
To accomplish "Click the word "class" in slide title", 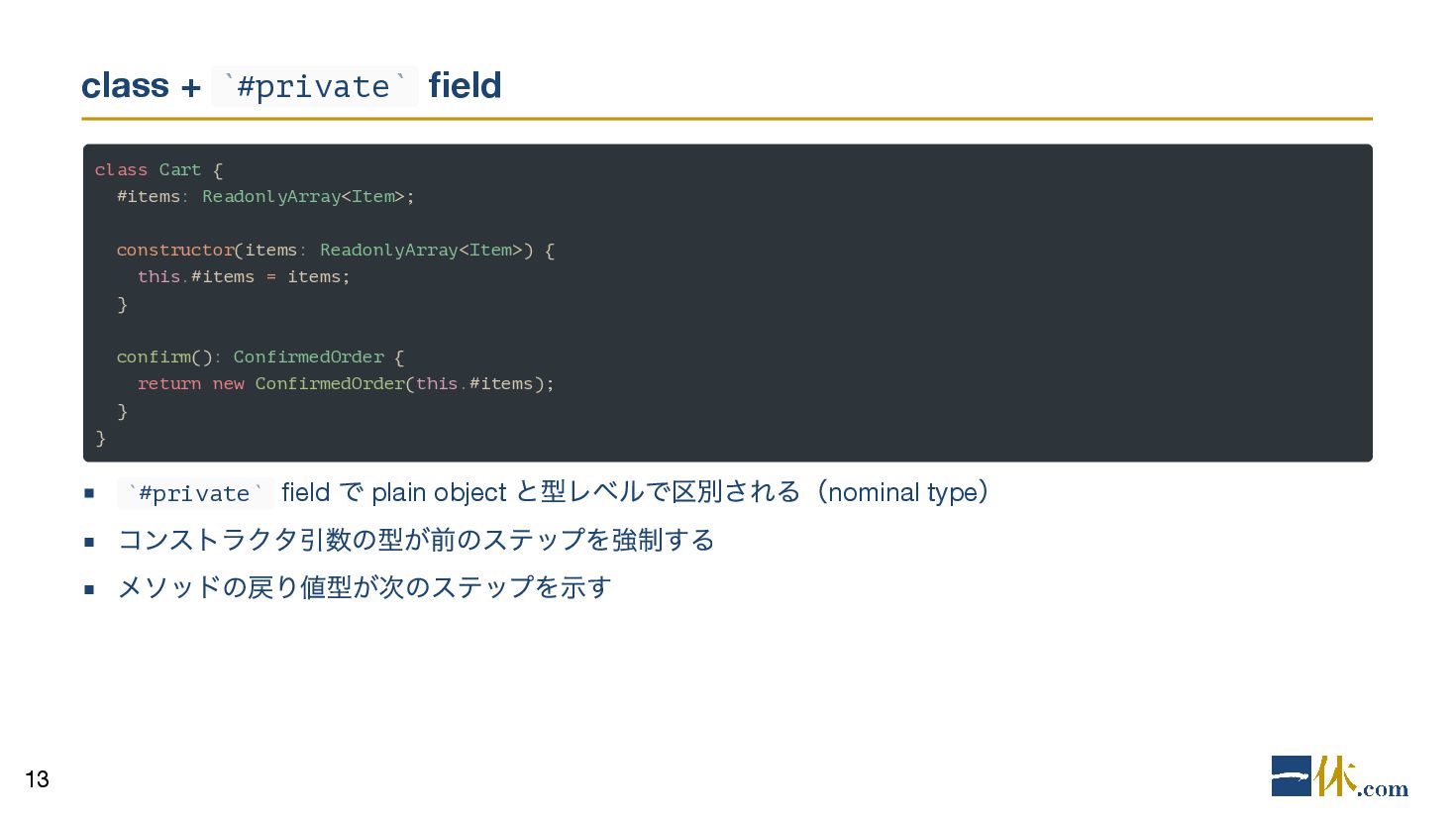I will [125, 86].
